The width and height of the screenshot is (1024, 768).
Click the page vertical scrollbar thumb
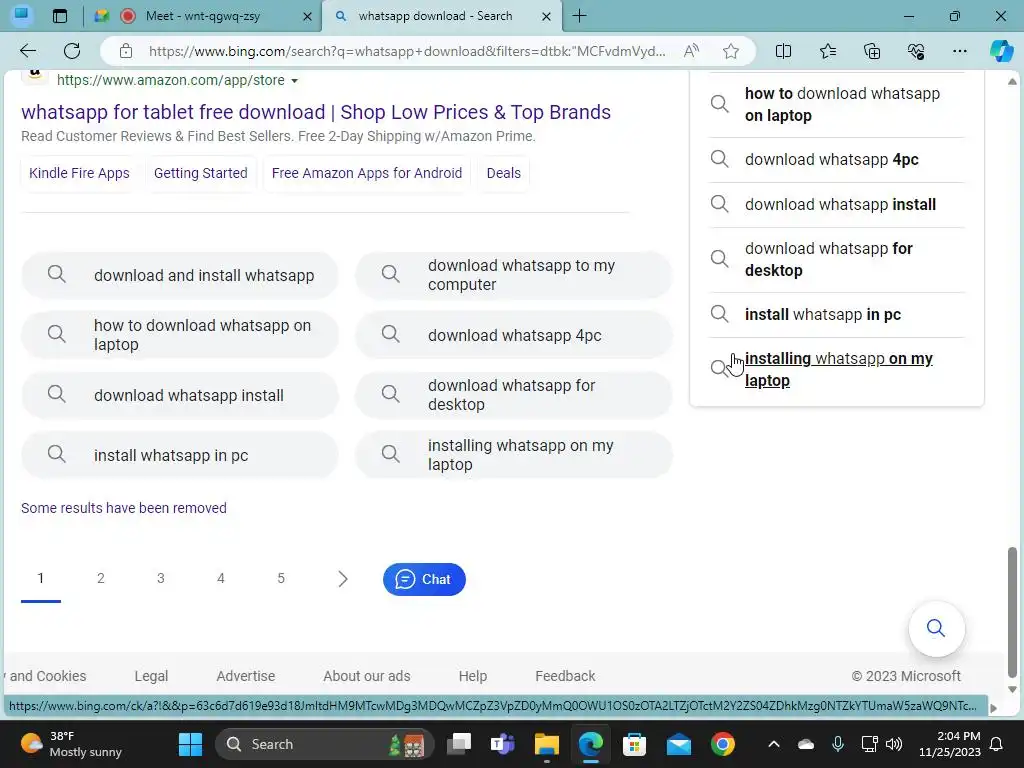tap(1012, 612)
